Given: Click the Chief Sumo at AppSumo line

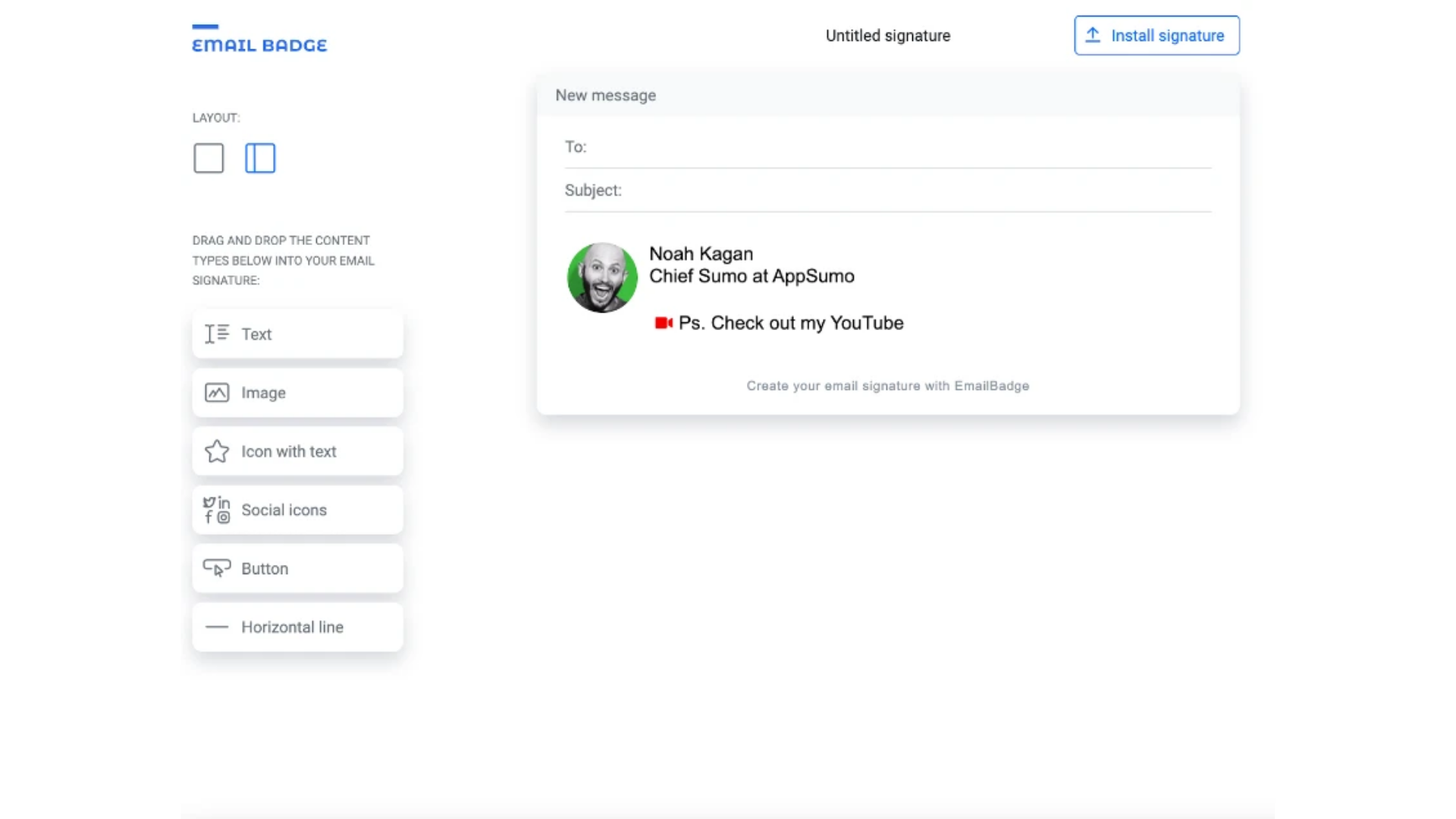Looking at the screenshot, I should pos(752,276).
